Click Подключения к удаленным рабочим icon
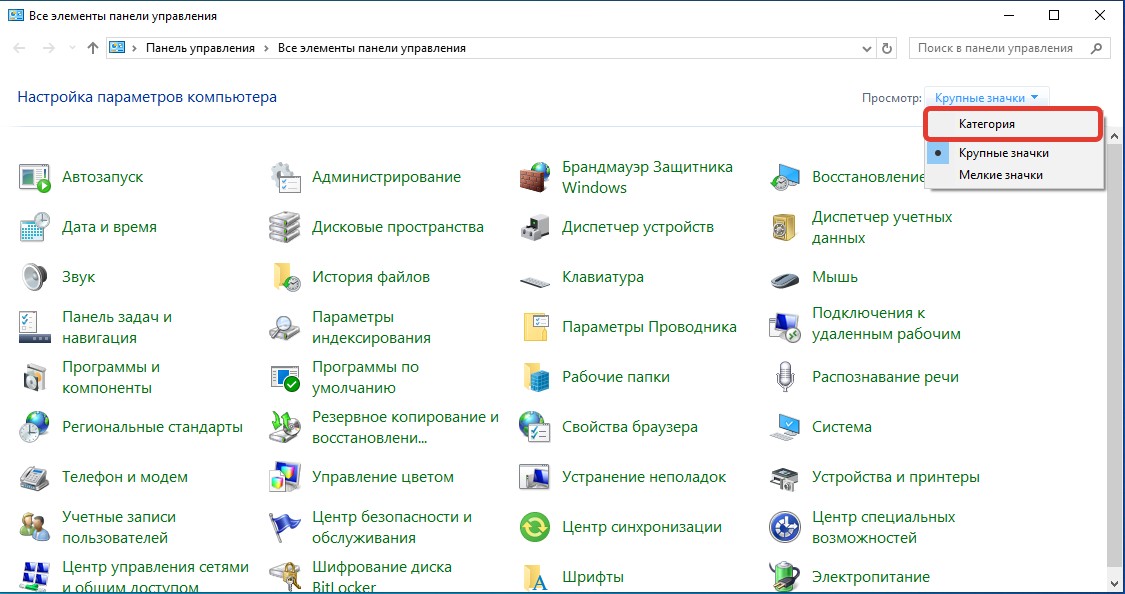Image resolution: width=1125 pixels, height=594 pixels. click(784, 327)
